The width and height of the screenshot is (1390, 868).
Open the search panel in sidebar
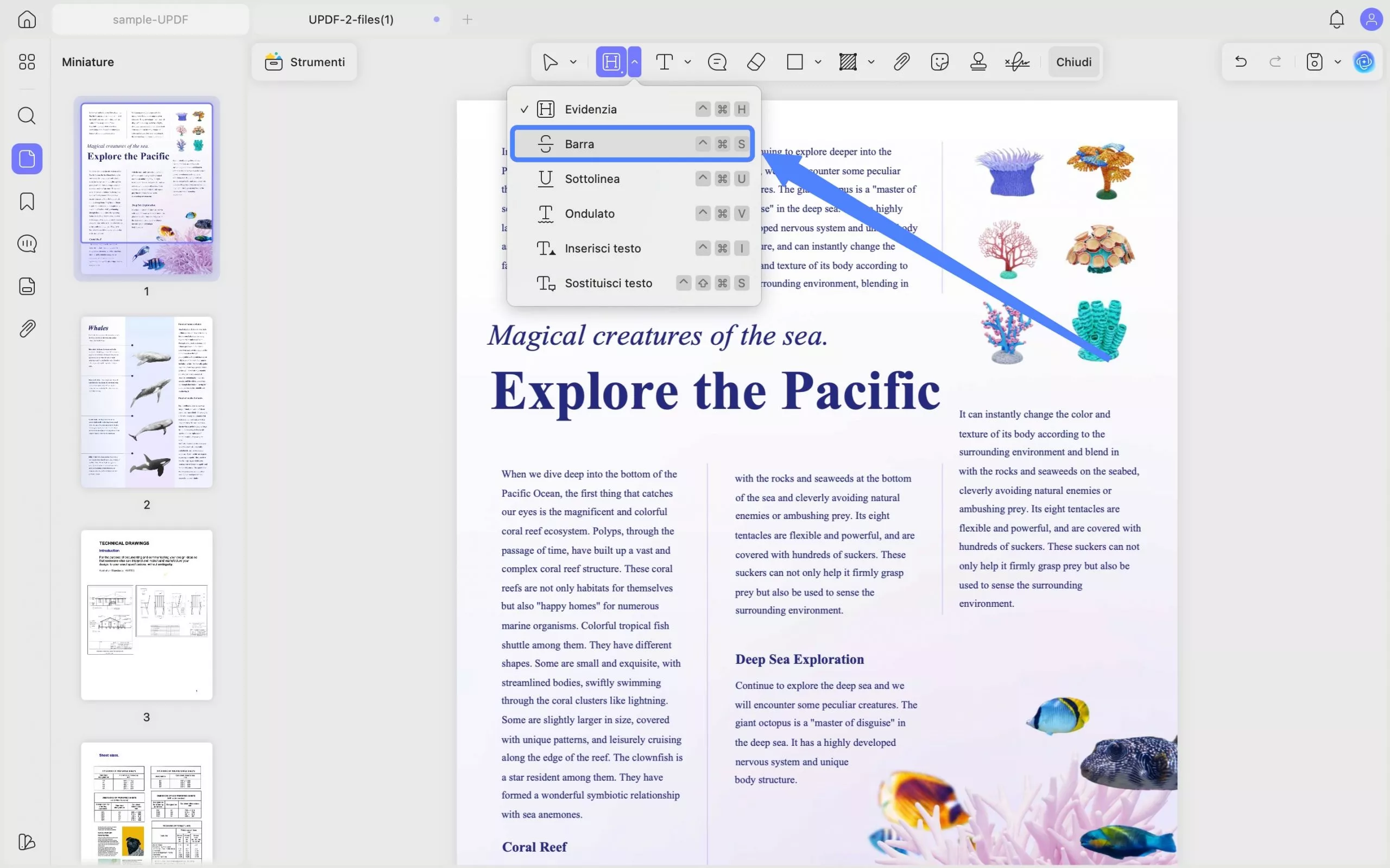coord(27,116)
